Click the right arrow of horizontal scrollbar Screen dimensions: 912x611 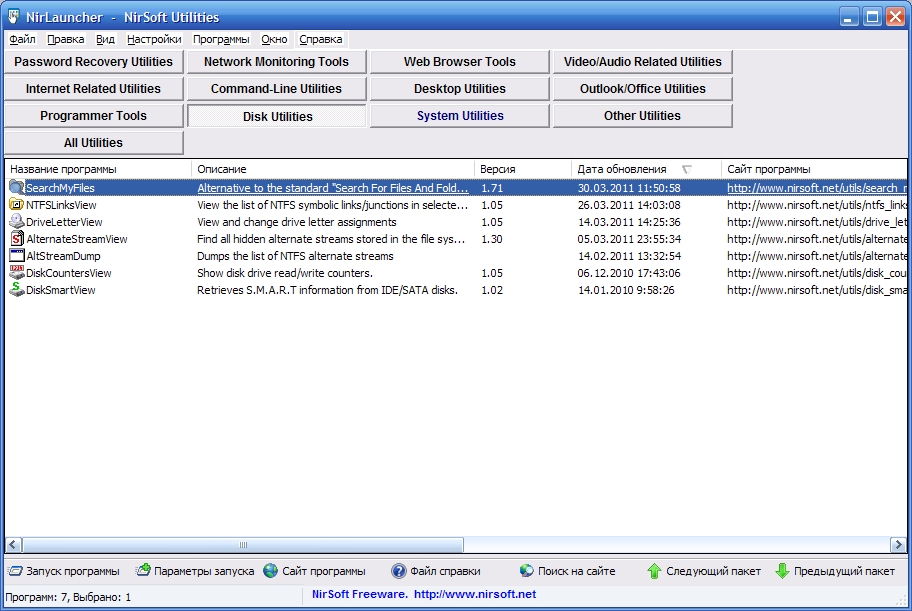coord(897,545)
